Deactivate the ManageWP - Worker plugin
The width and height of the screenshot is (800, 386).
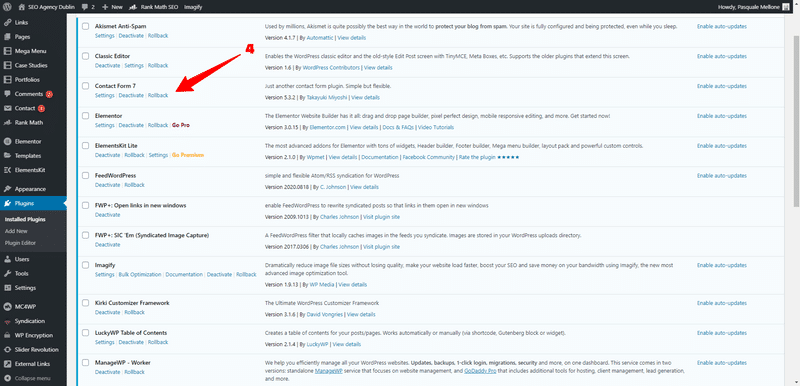[108, 372]
